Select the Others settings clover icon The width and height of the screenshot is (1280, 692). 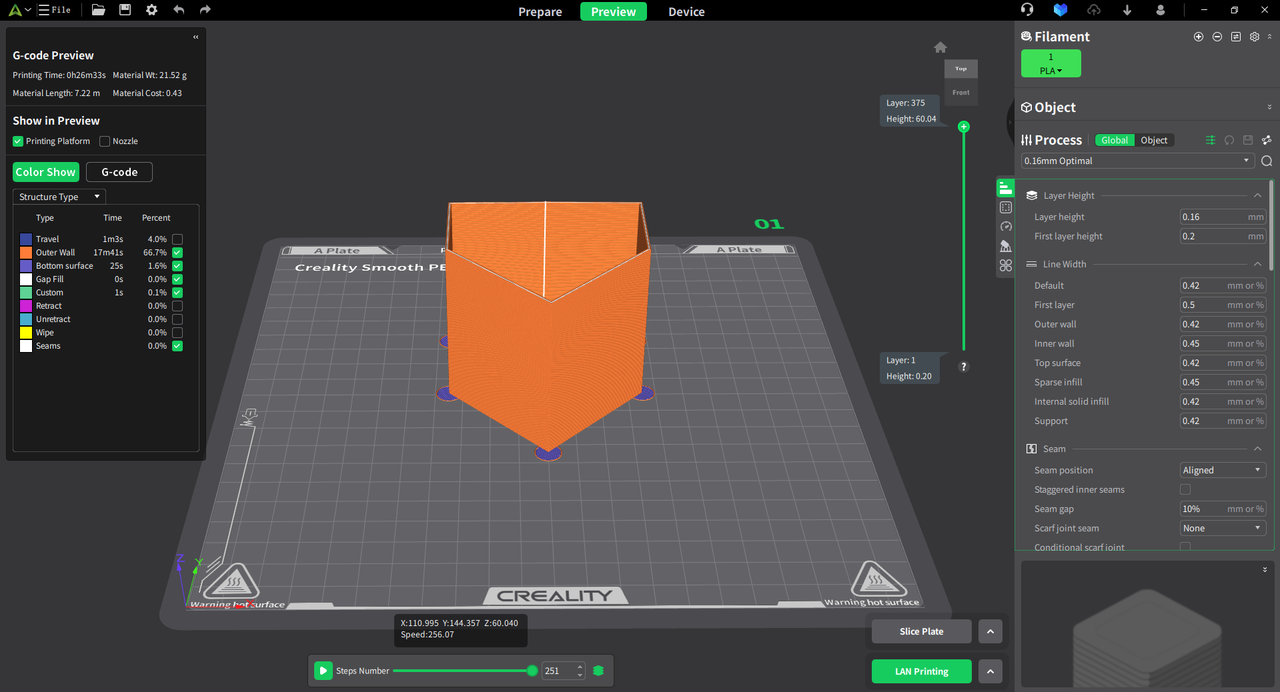coord(1006,265)
